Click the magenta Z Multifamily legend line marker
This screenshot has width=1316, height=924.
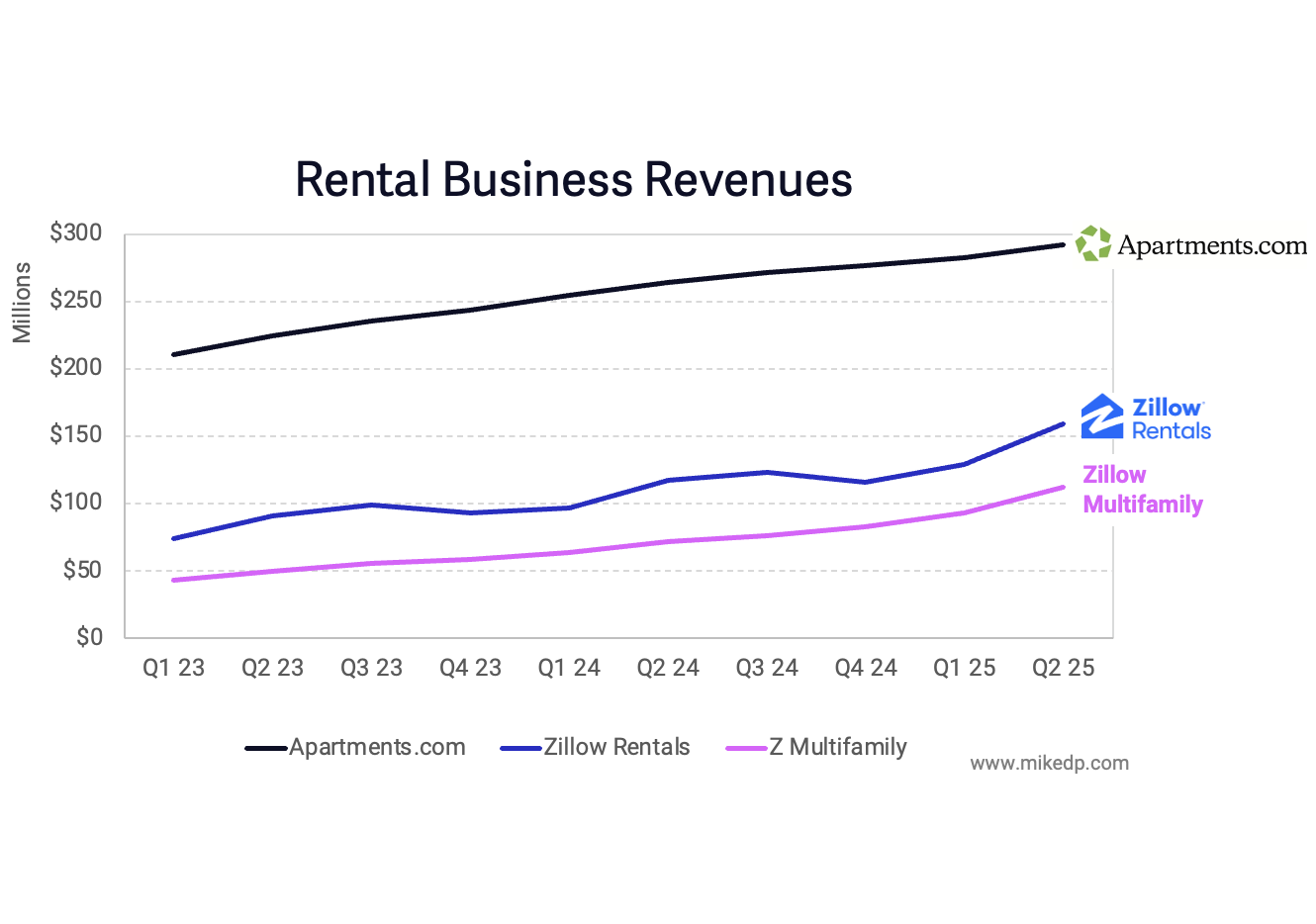[747, 748]
